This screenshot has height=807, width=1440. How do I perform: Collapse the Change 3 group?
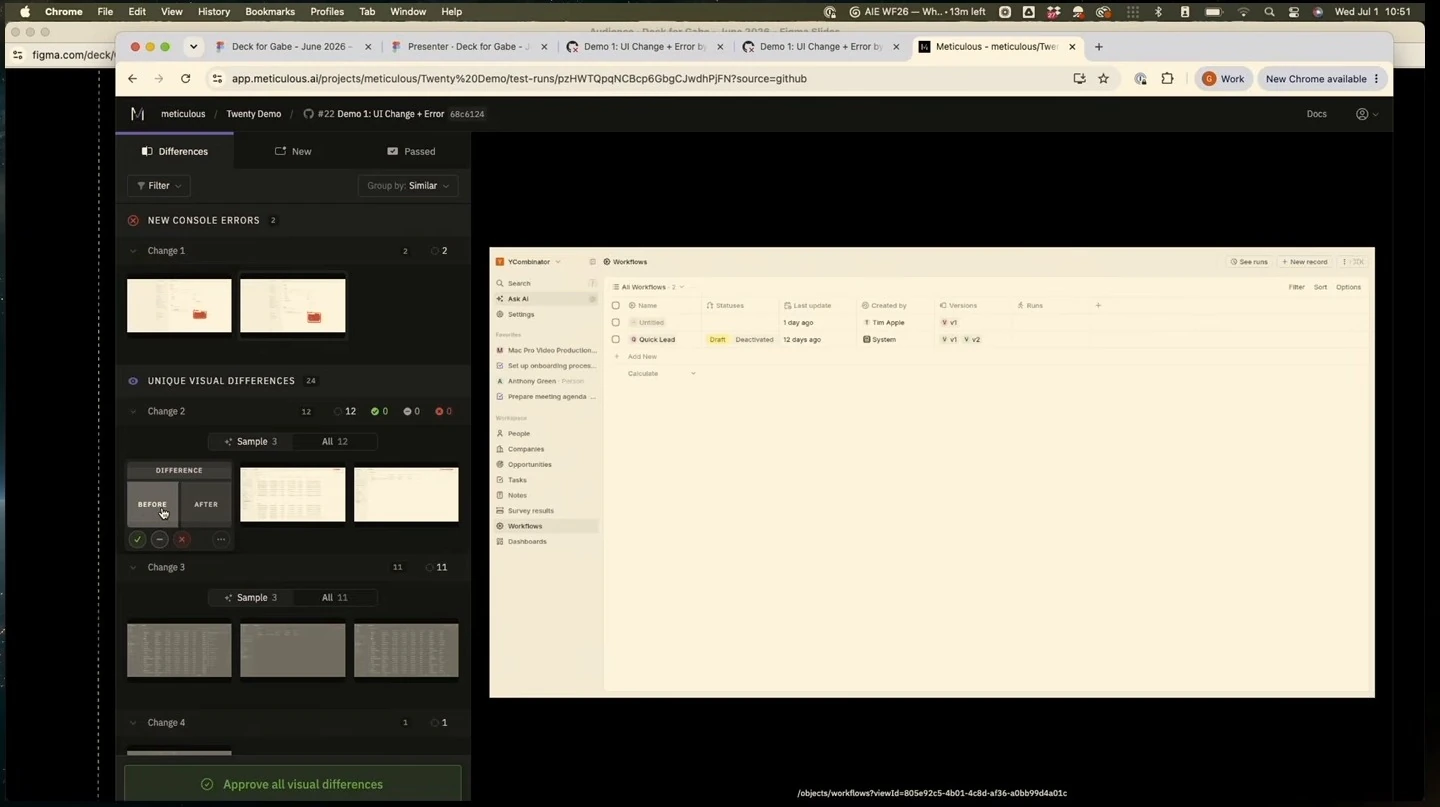(x=133, y=567)
